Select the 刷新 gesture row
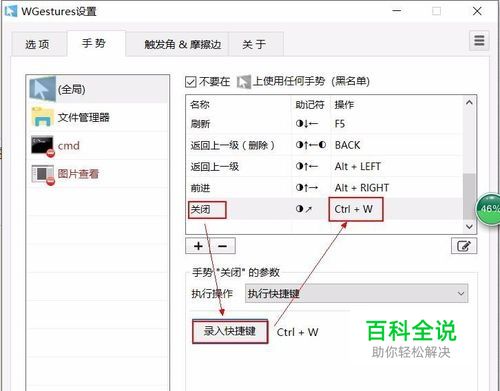Viewport: 500px width, 391px height. (x=324, y=124)
